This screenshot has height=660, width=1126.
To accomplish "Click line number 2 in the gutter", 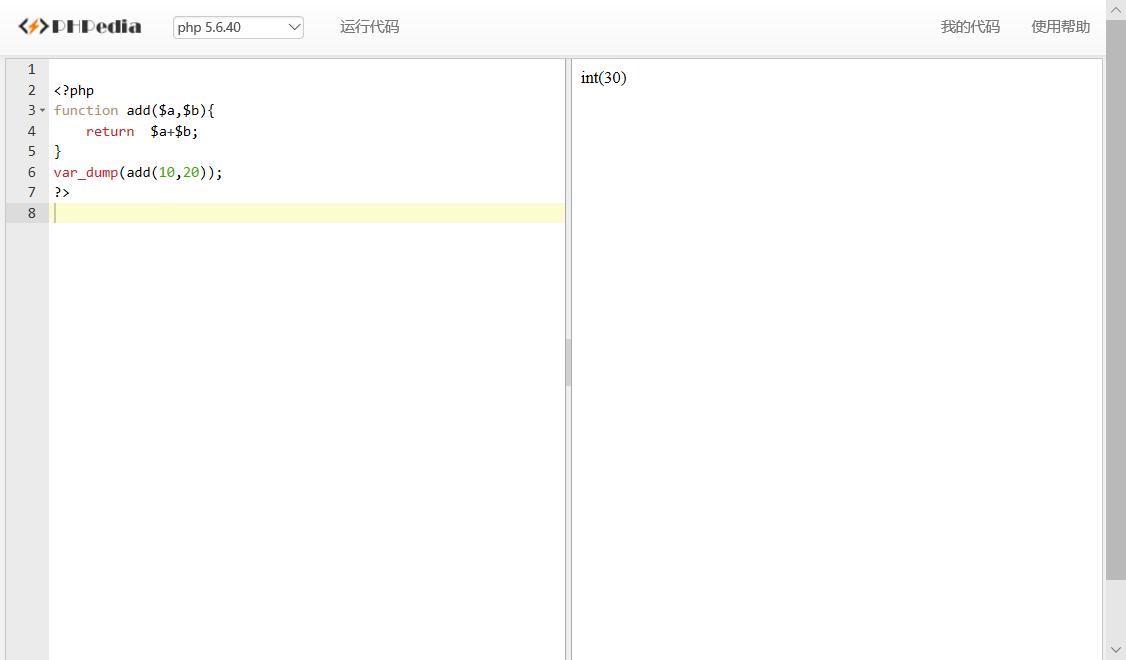I will pyautogui.click(x=32, y=90).
